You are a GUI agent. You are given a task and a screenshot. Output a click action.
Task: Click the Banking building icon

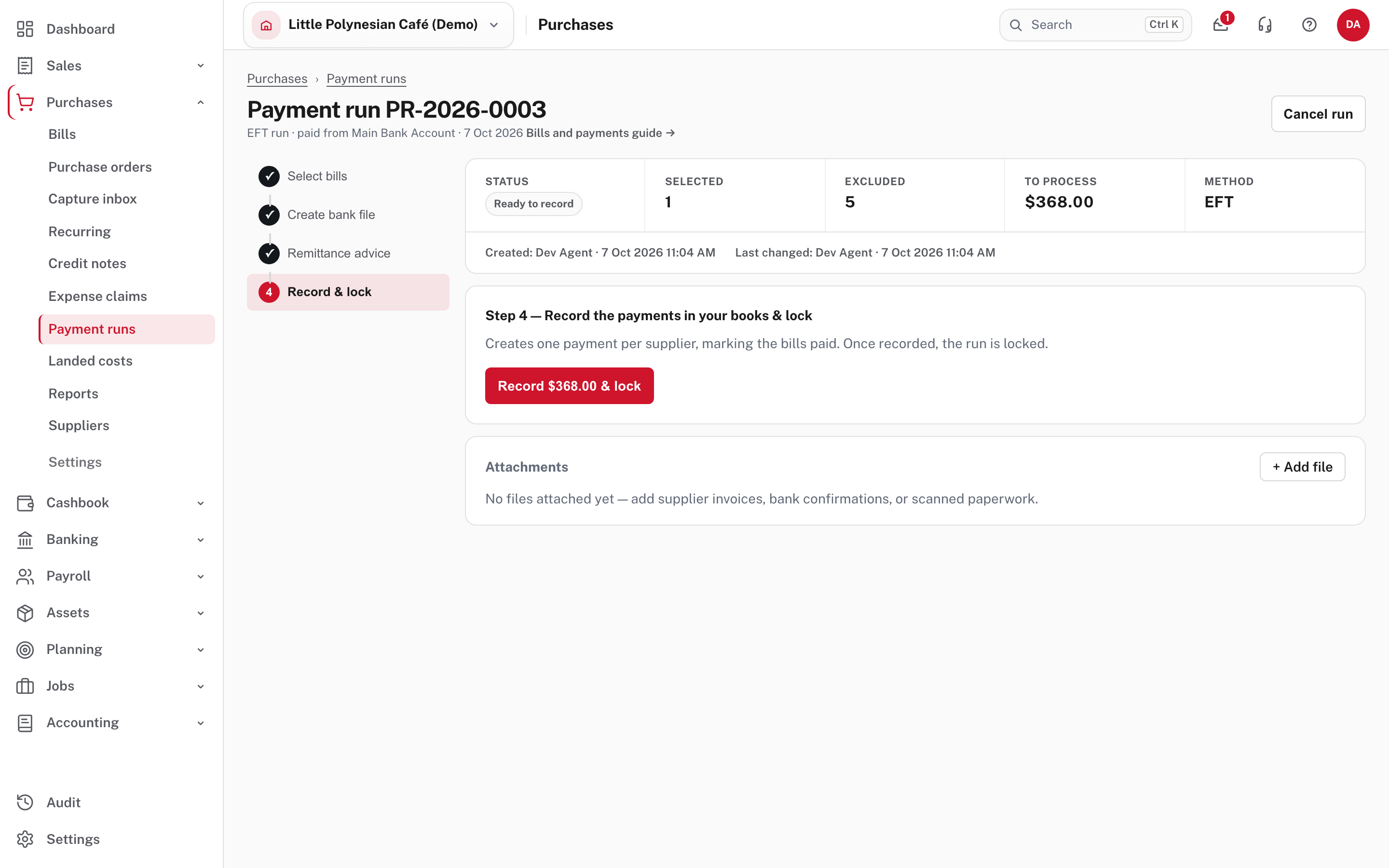pyautogui.click(x=25, y=540)
